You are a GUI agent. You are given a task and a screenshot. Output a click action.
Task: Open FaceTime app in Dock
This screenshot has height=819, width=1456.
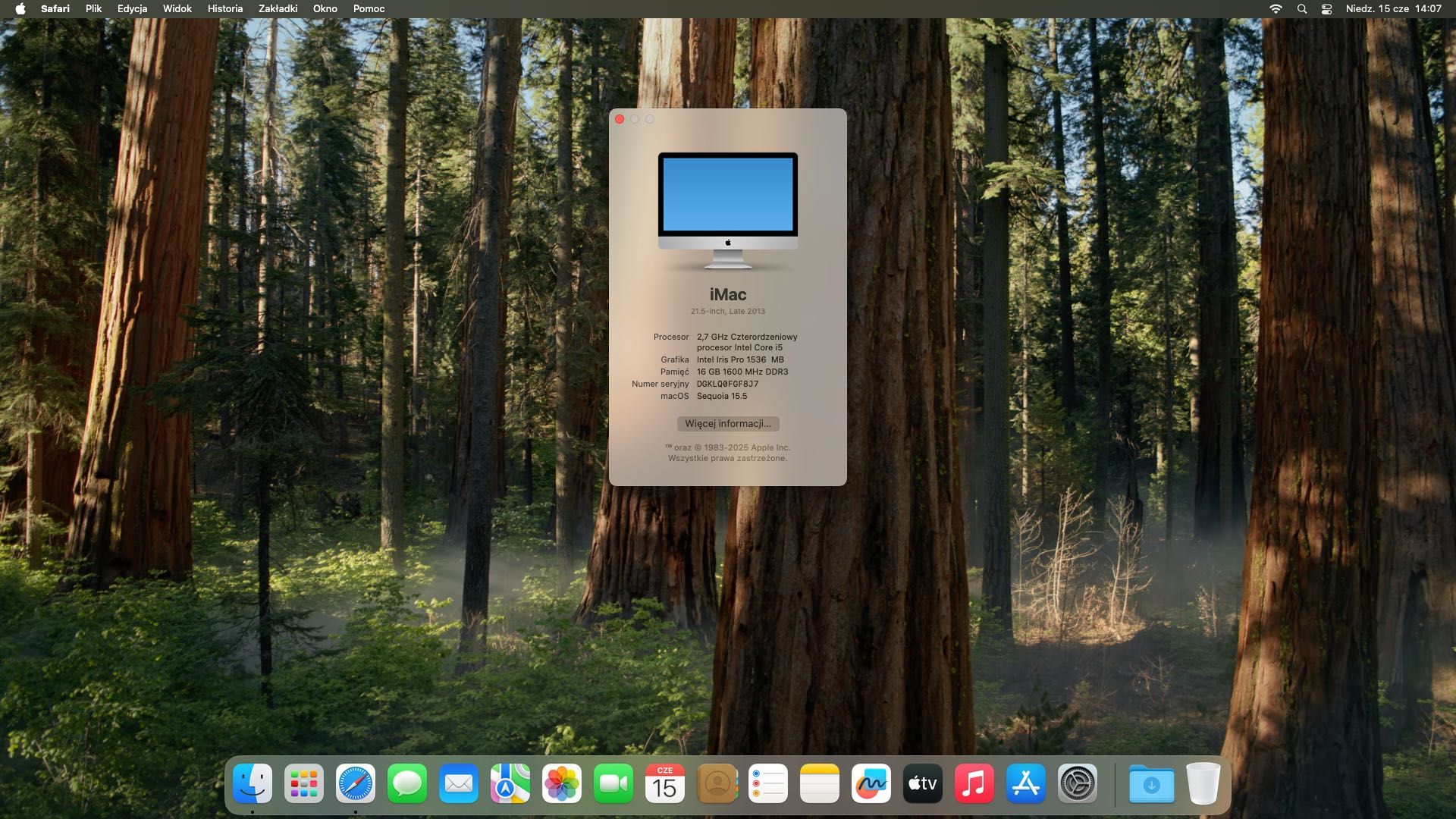(613, 783)
